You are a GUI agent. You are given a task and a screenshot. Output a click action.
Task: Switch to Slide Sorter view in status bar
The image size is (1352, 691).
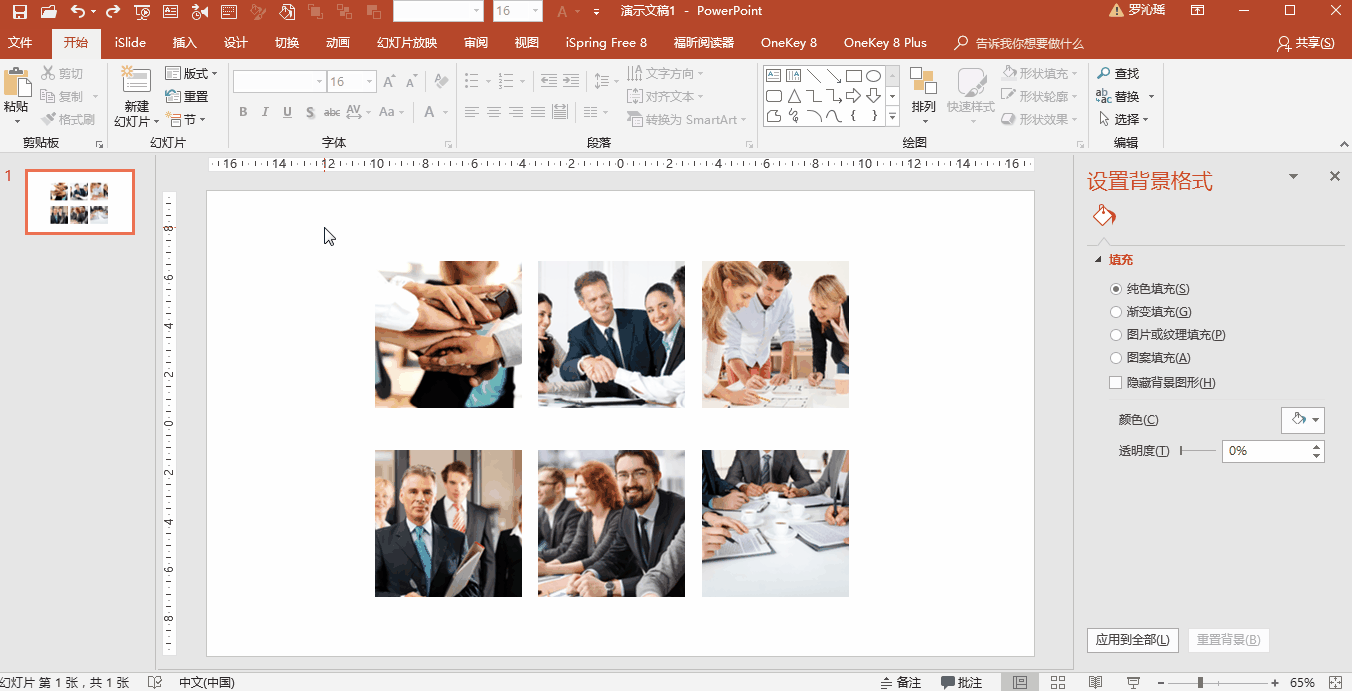1058,682
